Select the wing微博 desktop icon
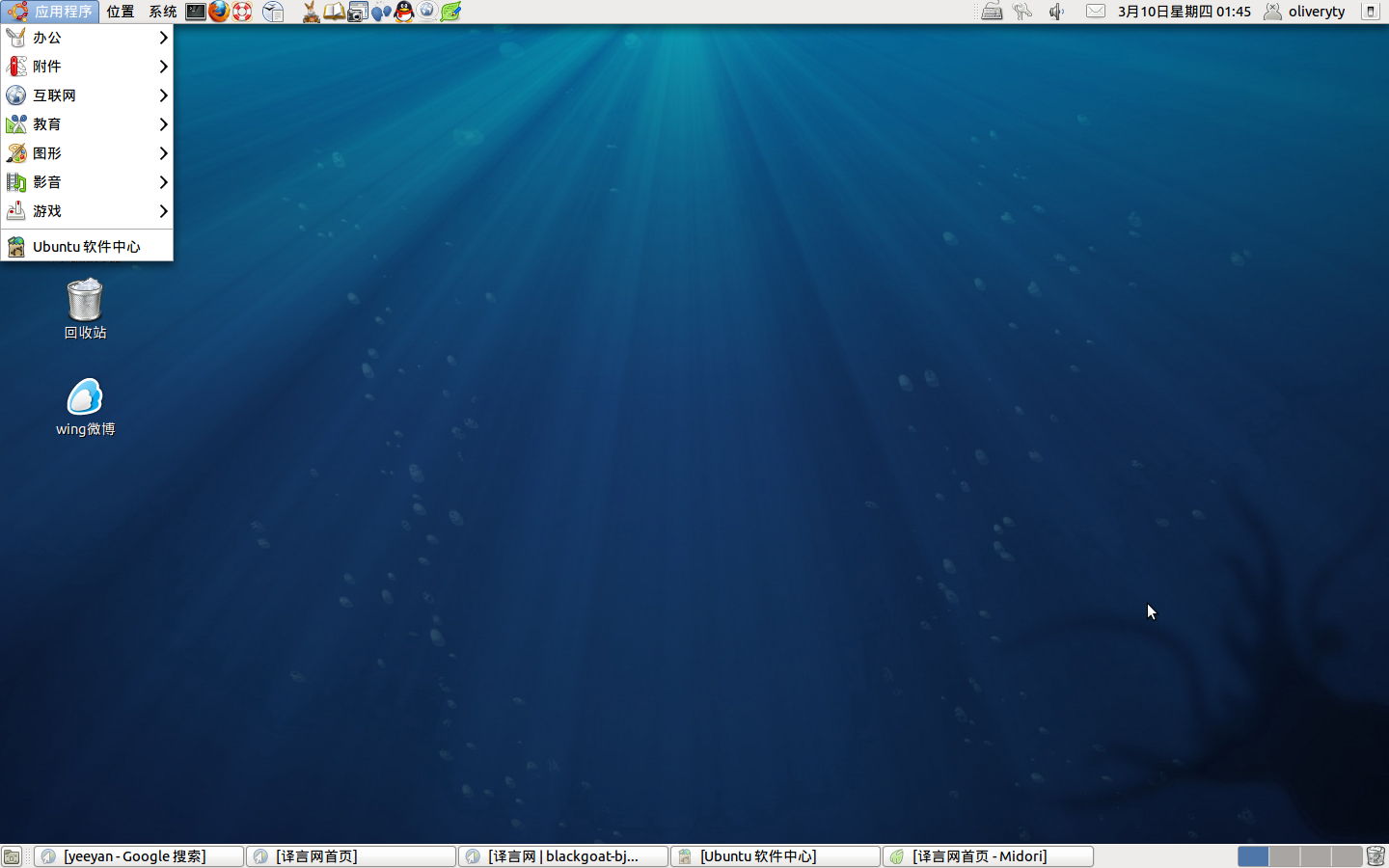 click(85, 407)
